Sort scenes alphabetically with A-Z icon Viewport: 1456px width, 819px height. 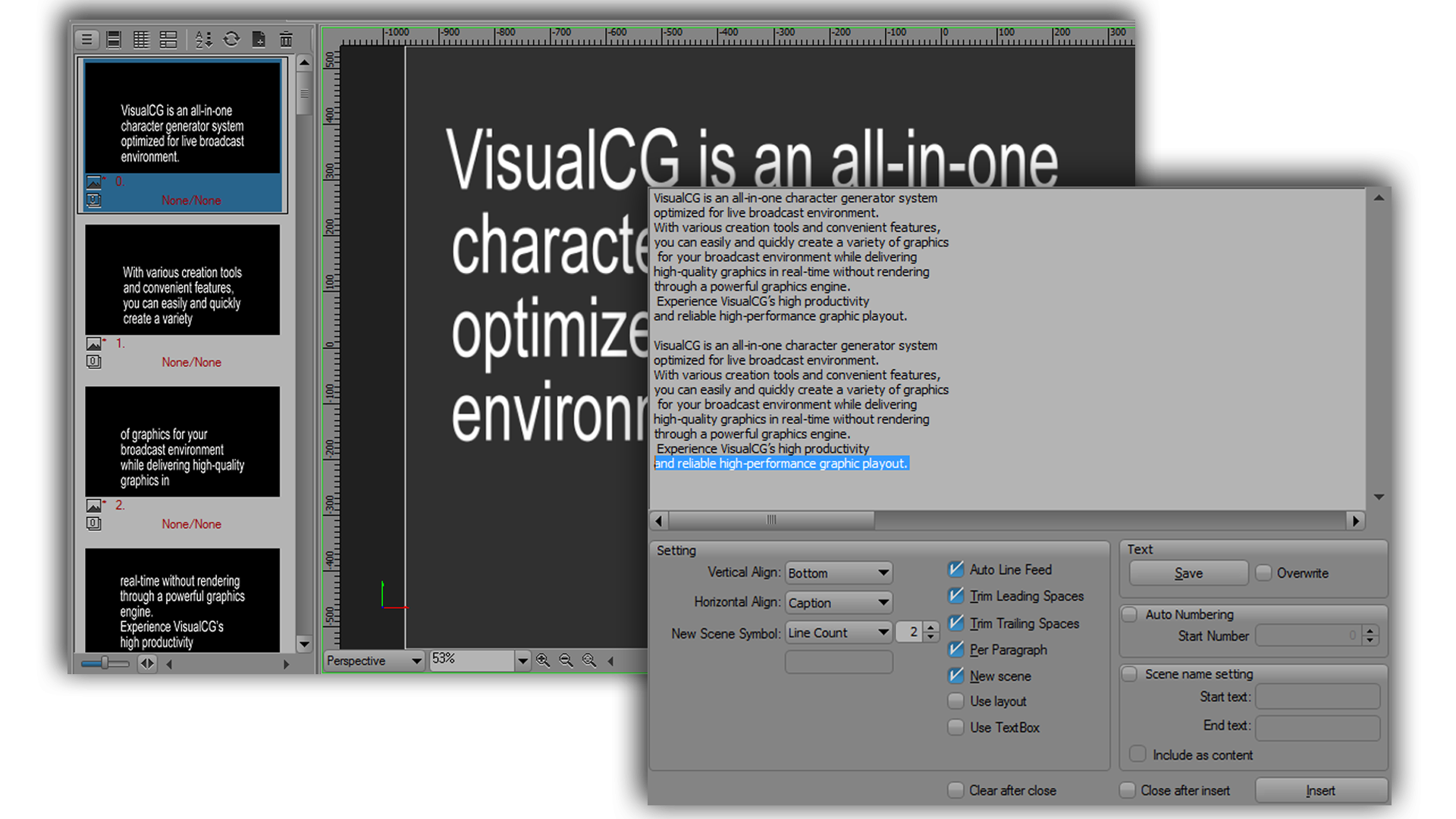click(x=203, y=39)
